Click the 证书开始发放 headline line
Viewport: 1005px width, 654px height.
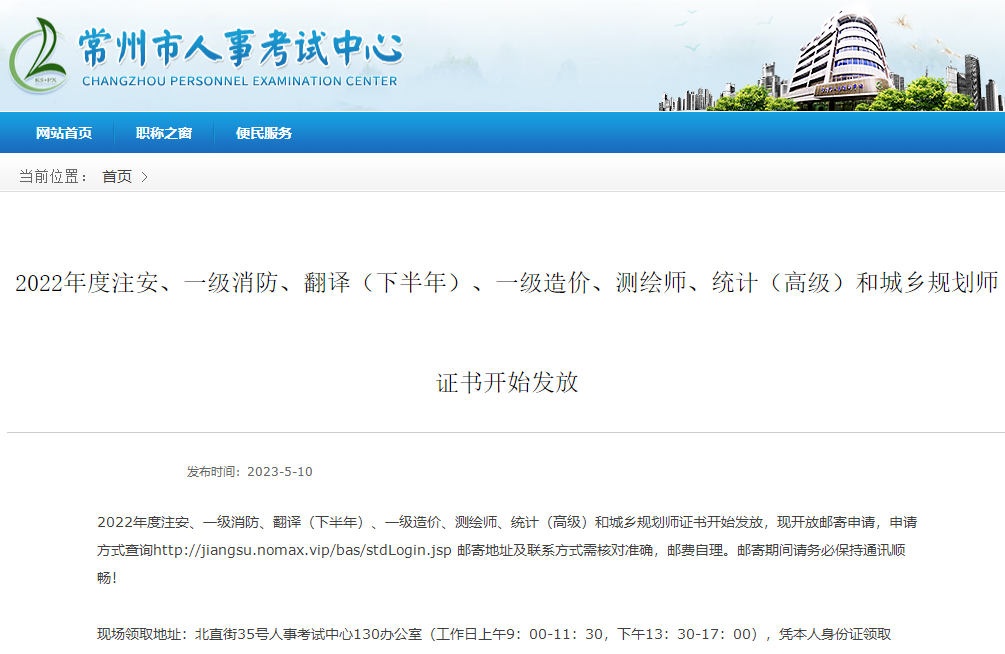tap(507, 382)
